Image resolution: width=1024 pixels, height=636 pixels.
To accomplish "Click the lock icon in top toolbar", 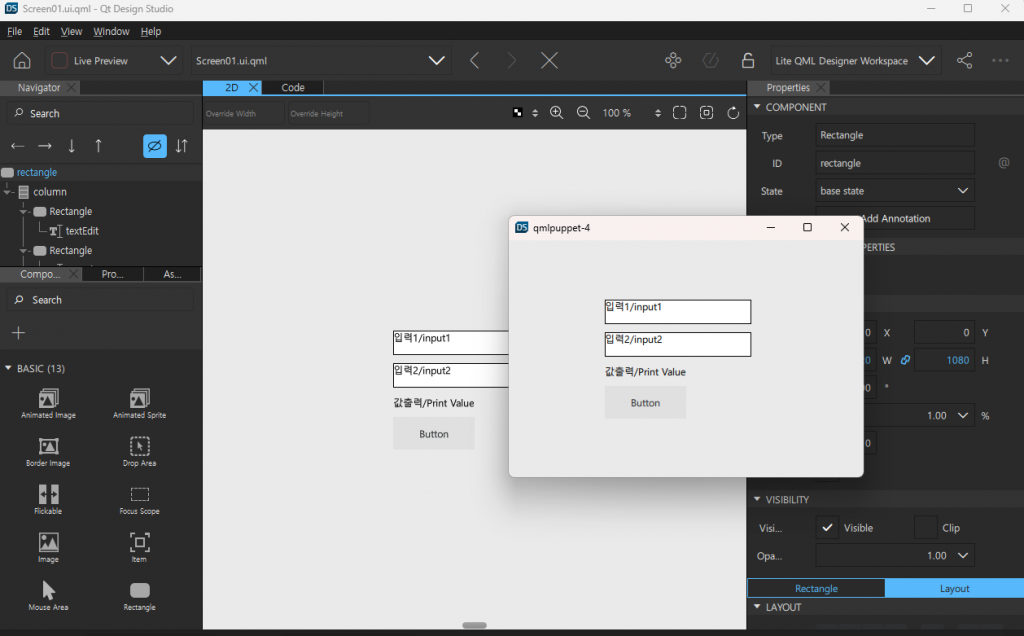I will (x=747, y=61).
